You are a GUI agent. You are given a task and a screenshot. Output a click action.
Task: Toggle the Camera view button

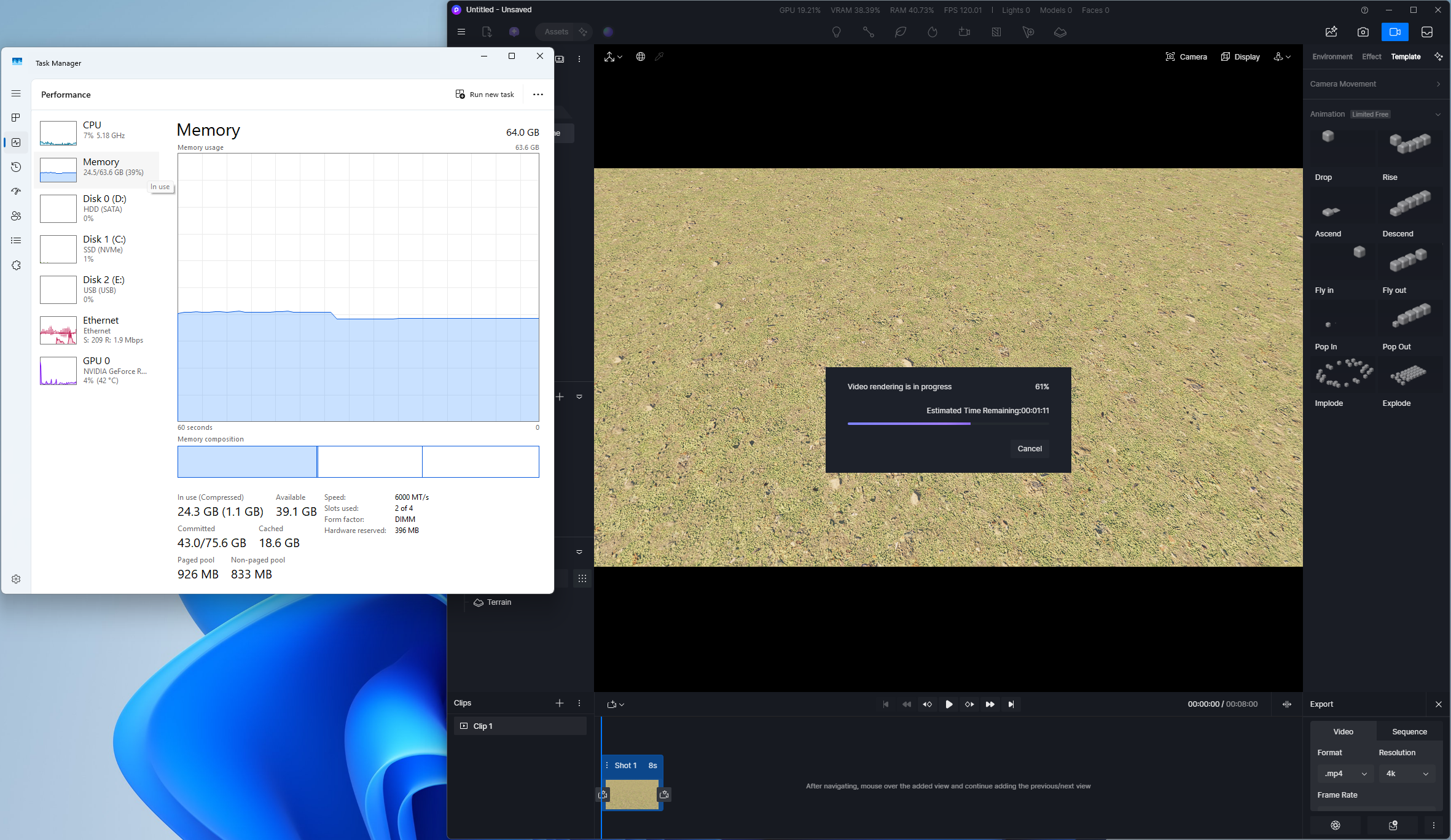[x=1186, y=56]
